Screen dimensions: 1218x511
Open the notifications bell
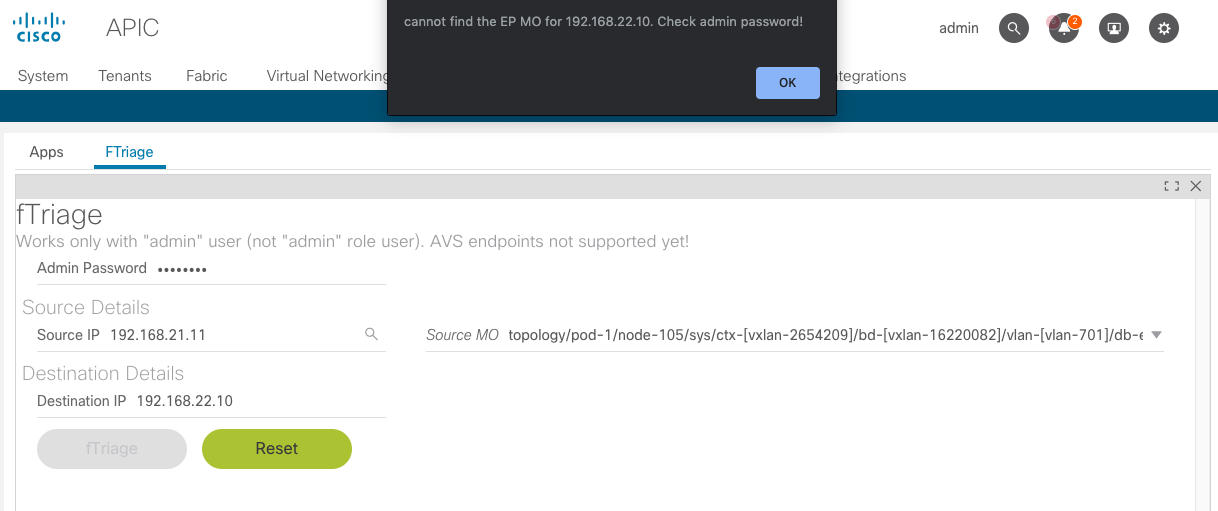(1063, 28)
